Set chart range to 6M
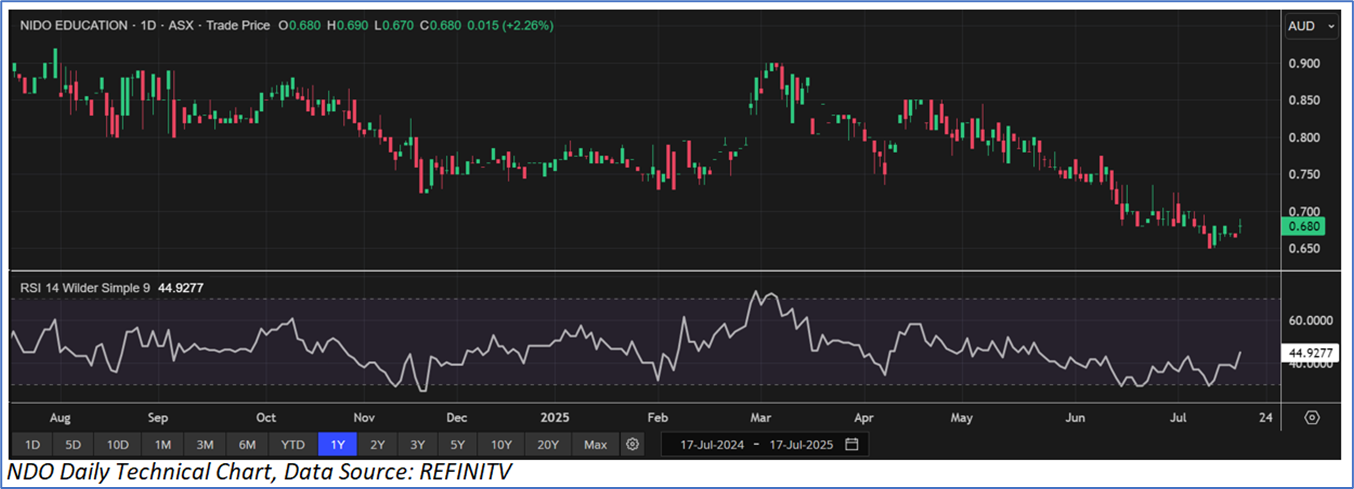 [x=247, y=444]
